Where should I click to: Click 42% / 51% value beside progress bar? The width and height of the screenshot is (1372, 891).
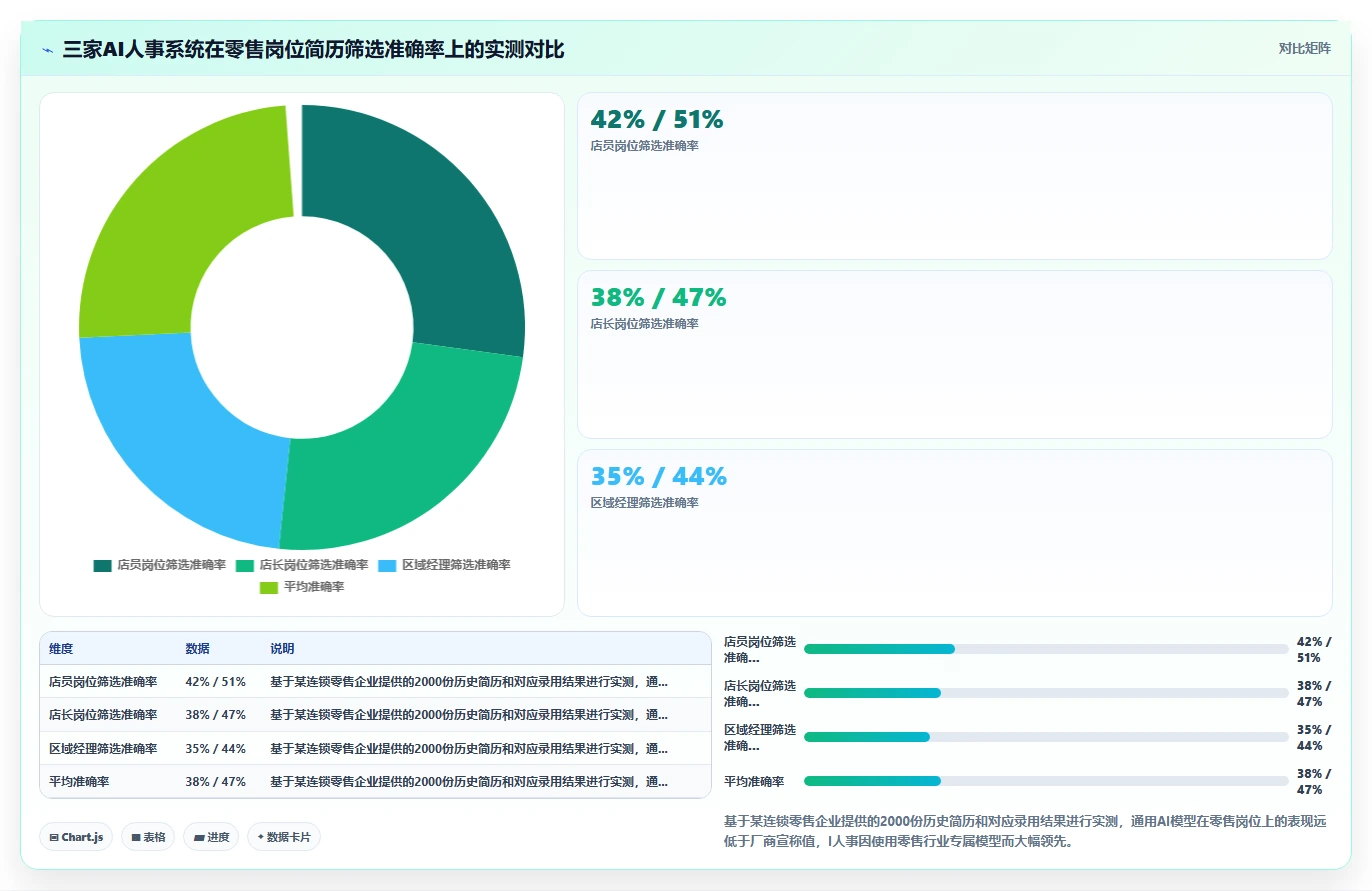point(1314,650)
